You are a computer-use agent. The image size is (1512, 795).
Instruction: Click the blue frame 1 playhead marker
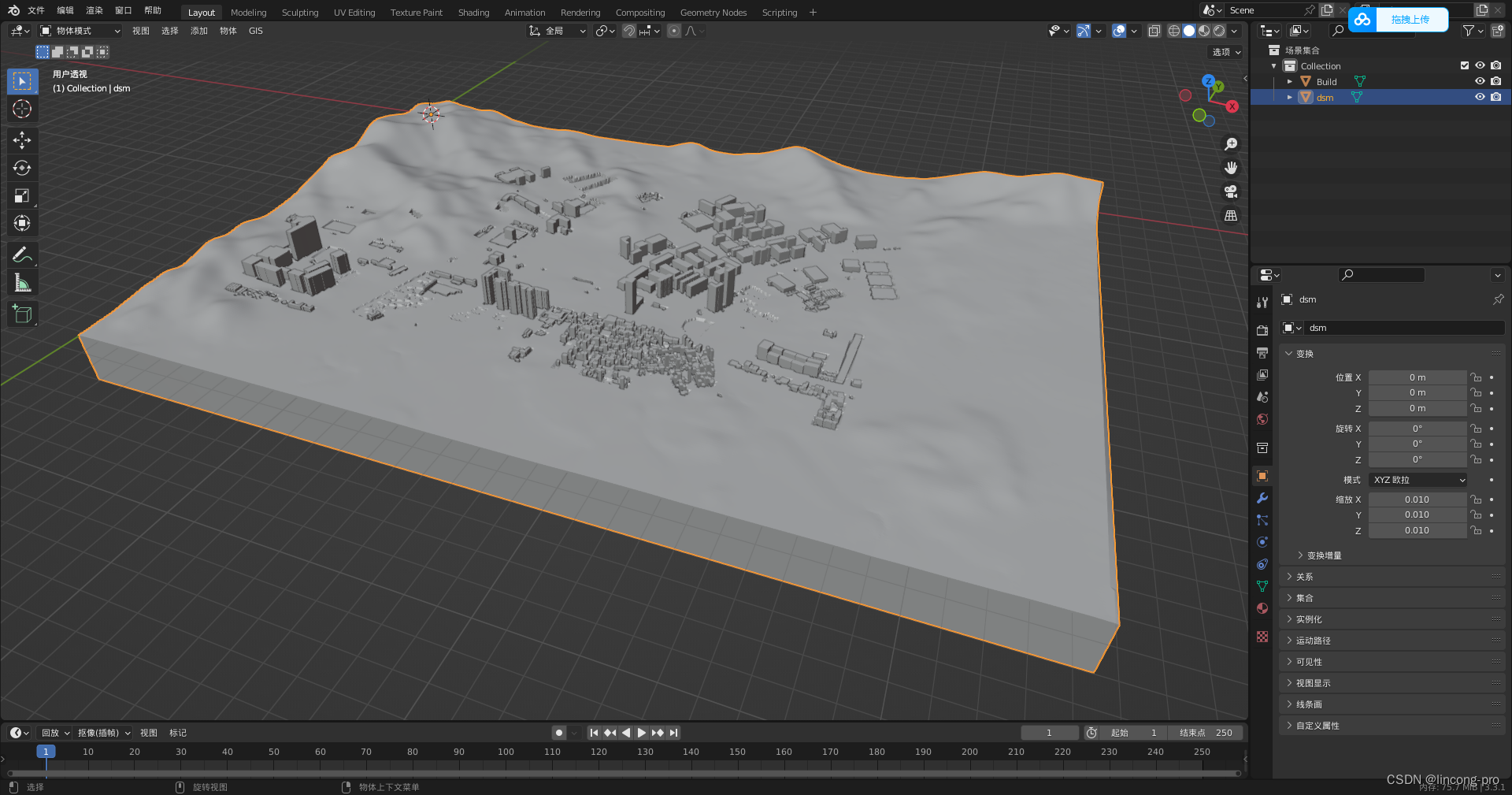46,752
